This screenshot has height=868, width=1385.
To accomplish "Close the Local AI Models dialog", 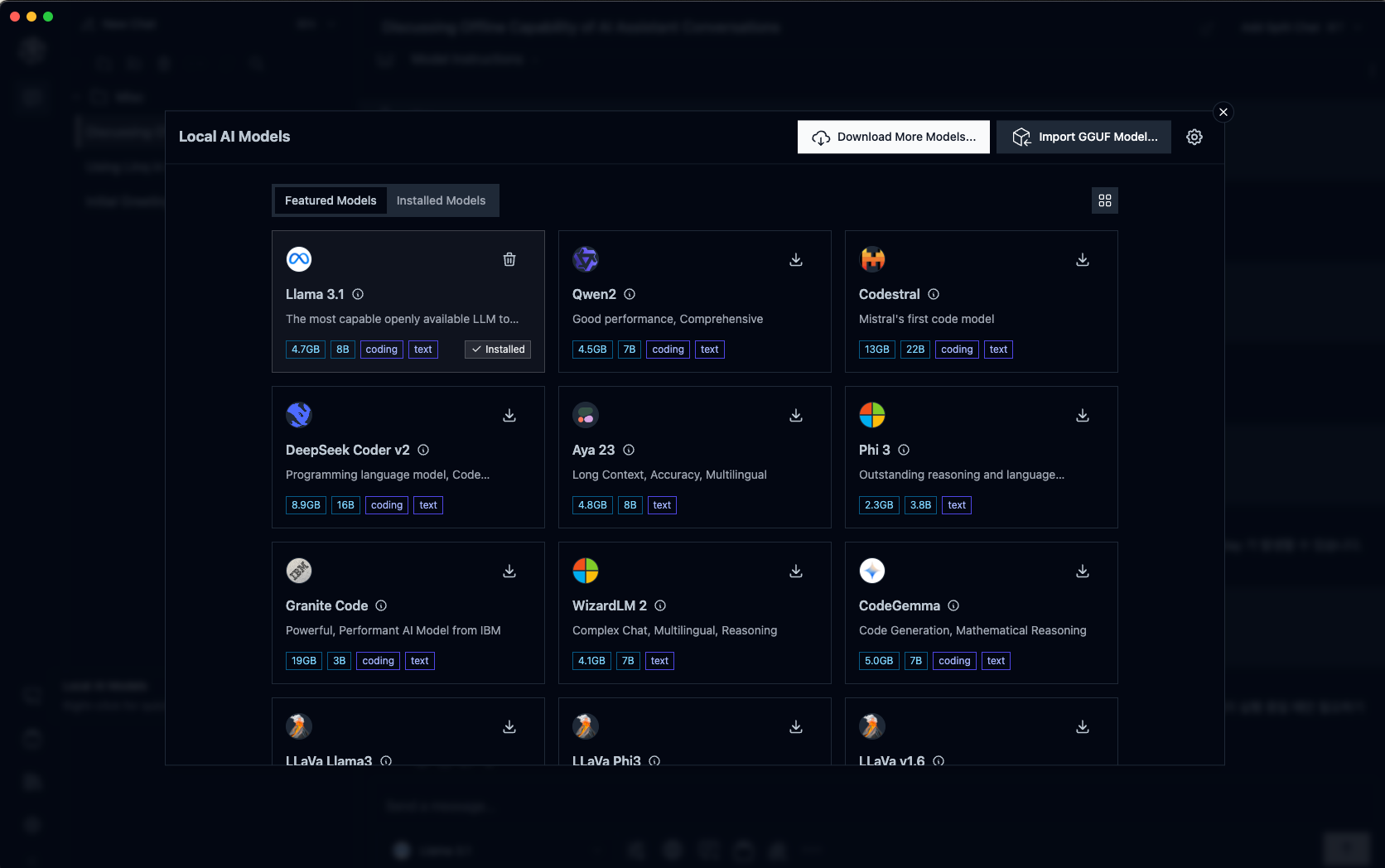I will (x=1223, y=112).
